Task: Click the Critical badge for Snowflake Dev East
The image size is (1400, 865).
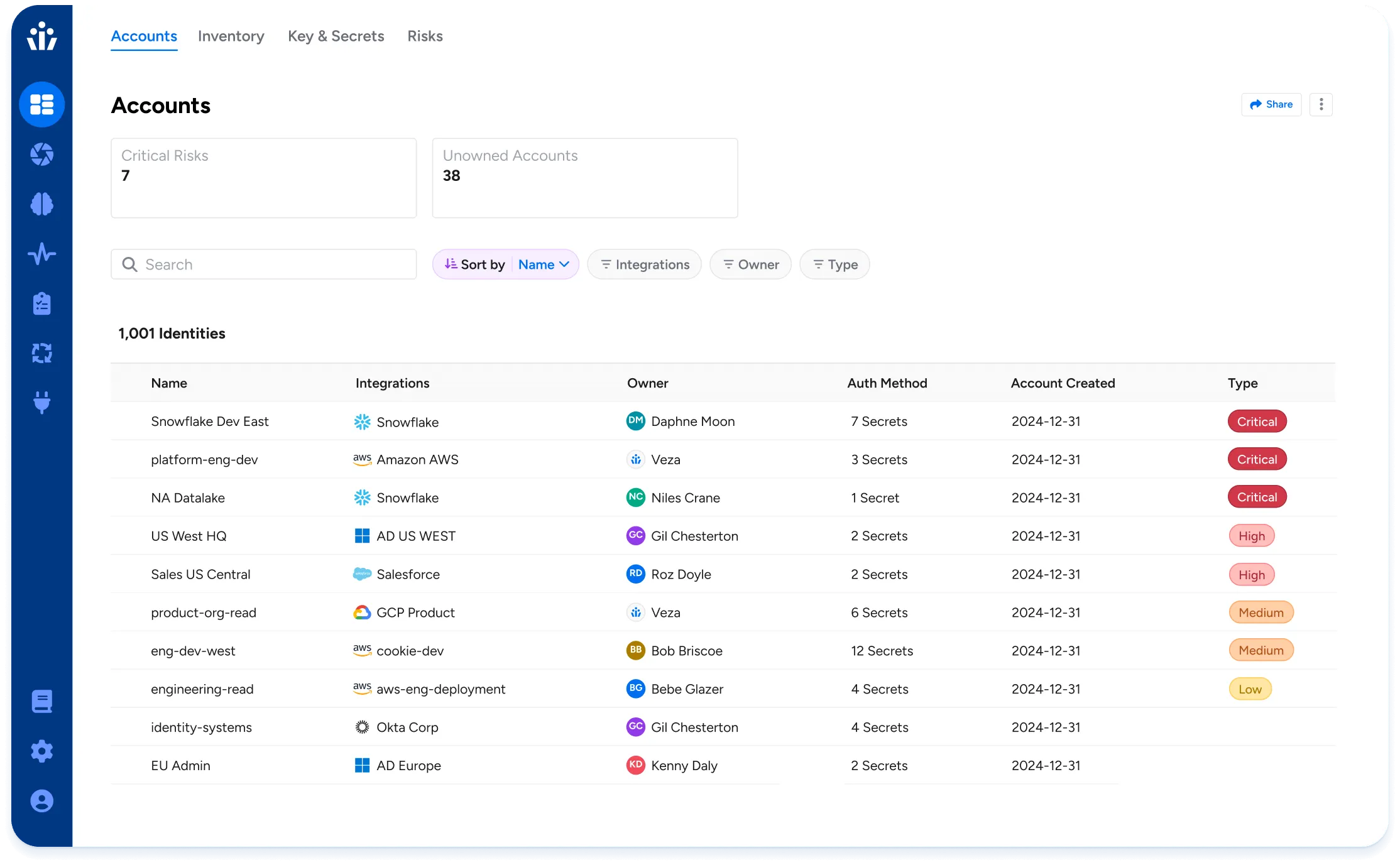Action: [1257, 422]
